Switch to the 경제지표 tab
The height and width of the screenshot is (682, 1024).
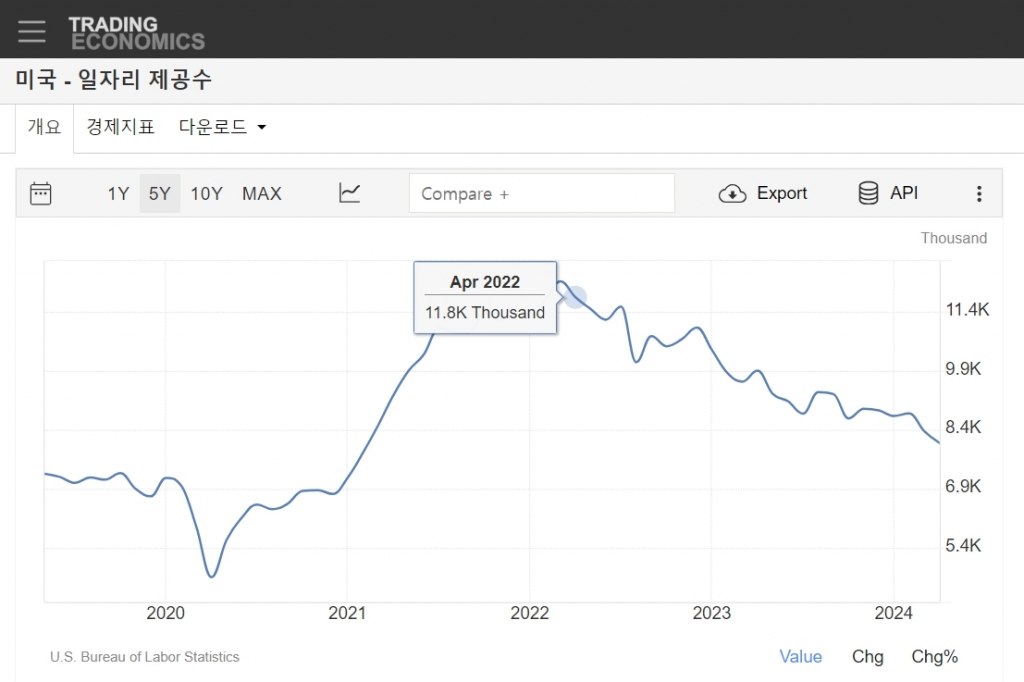tap(120, 127)
